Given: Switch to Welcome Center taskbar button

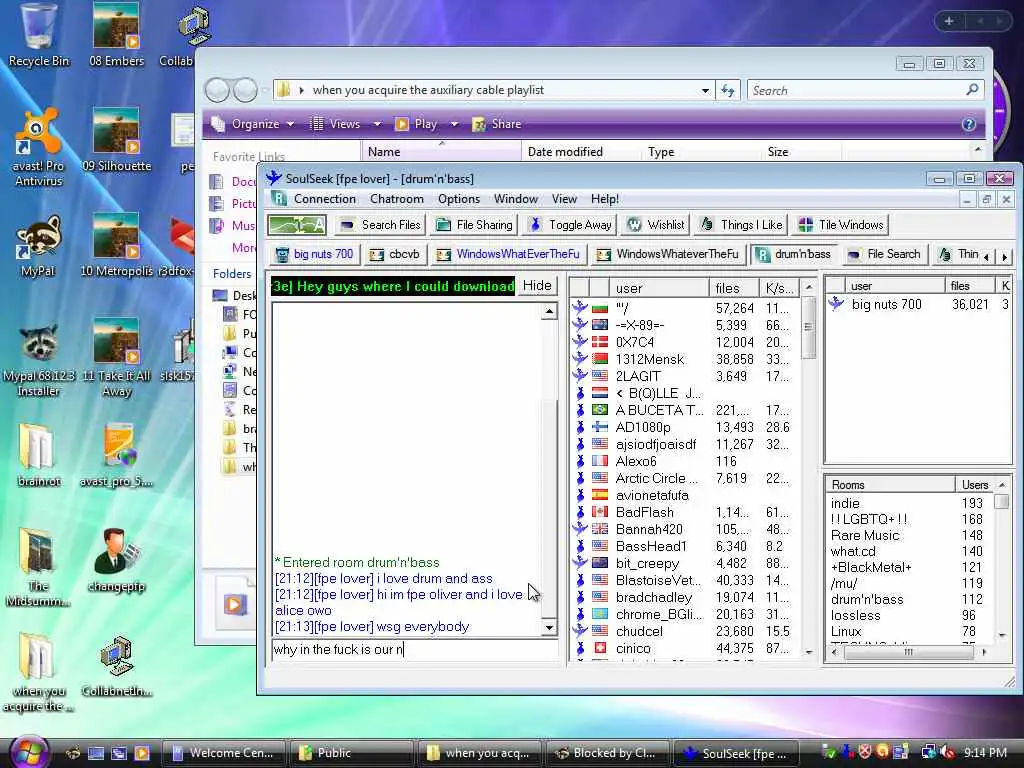Looking at the screenshot, I should [223, 753].
